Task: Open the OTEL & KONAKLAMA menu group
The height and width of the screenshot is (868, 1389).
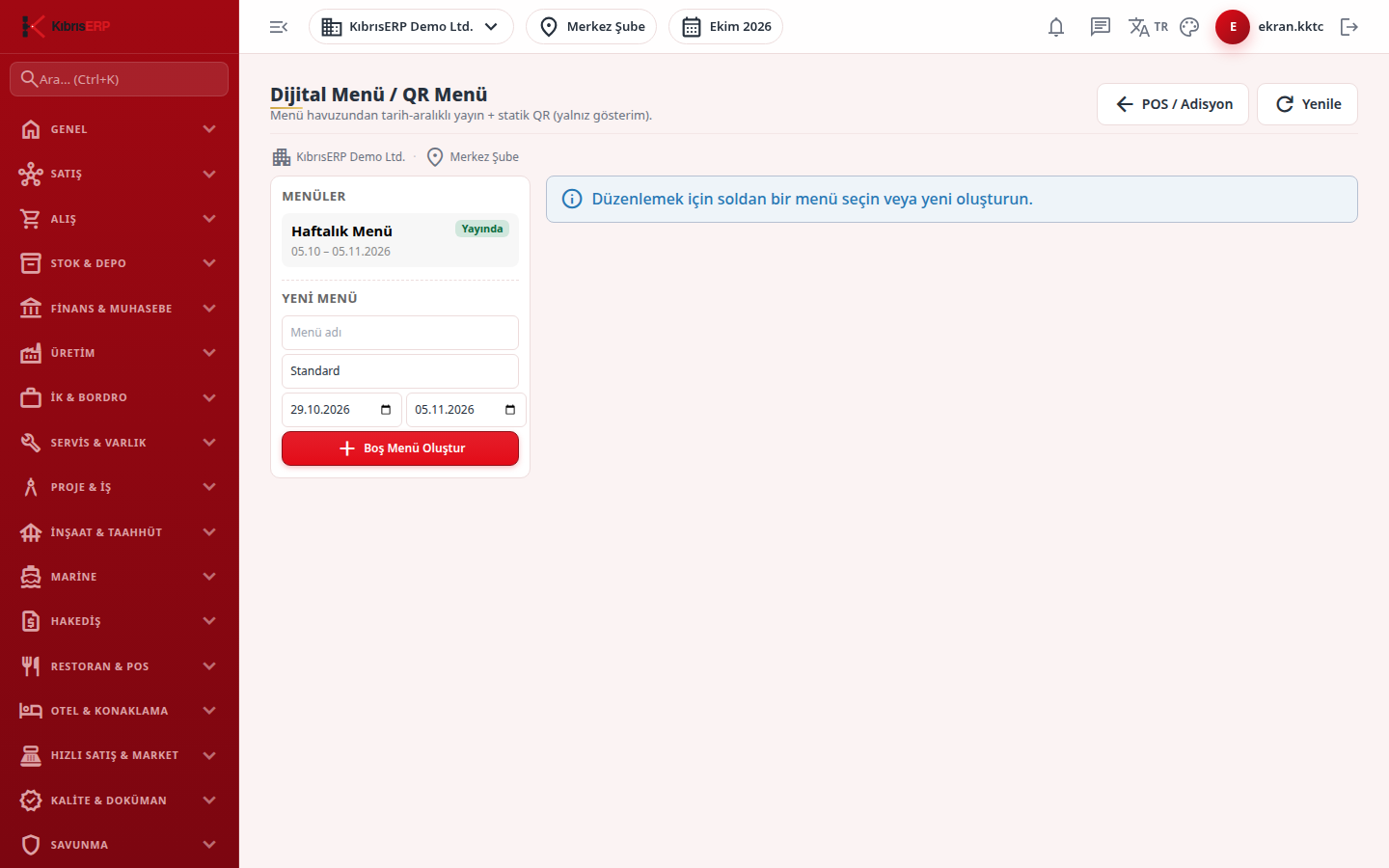Action: click(120, 711)
